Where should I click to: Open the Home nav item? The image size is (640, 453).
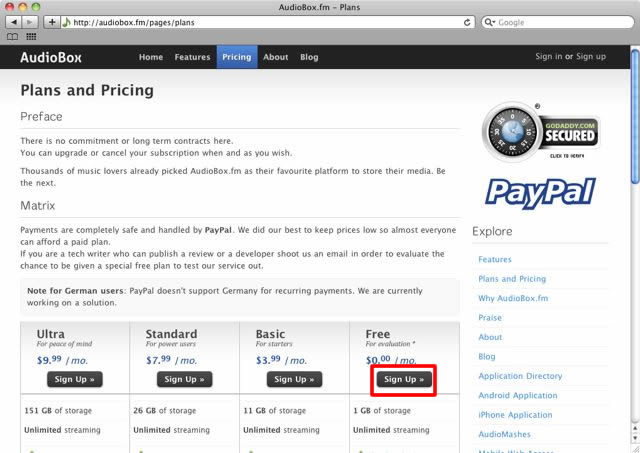point(151,57)
